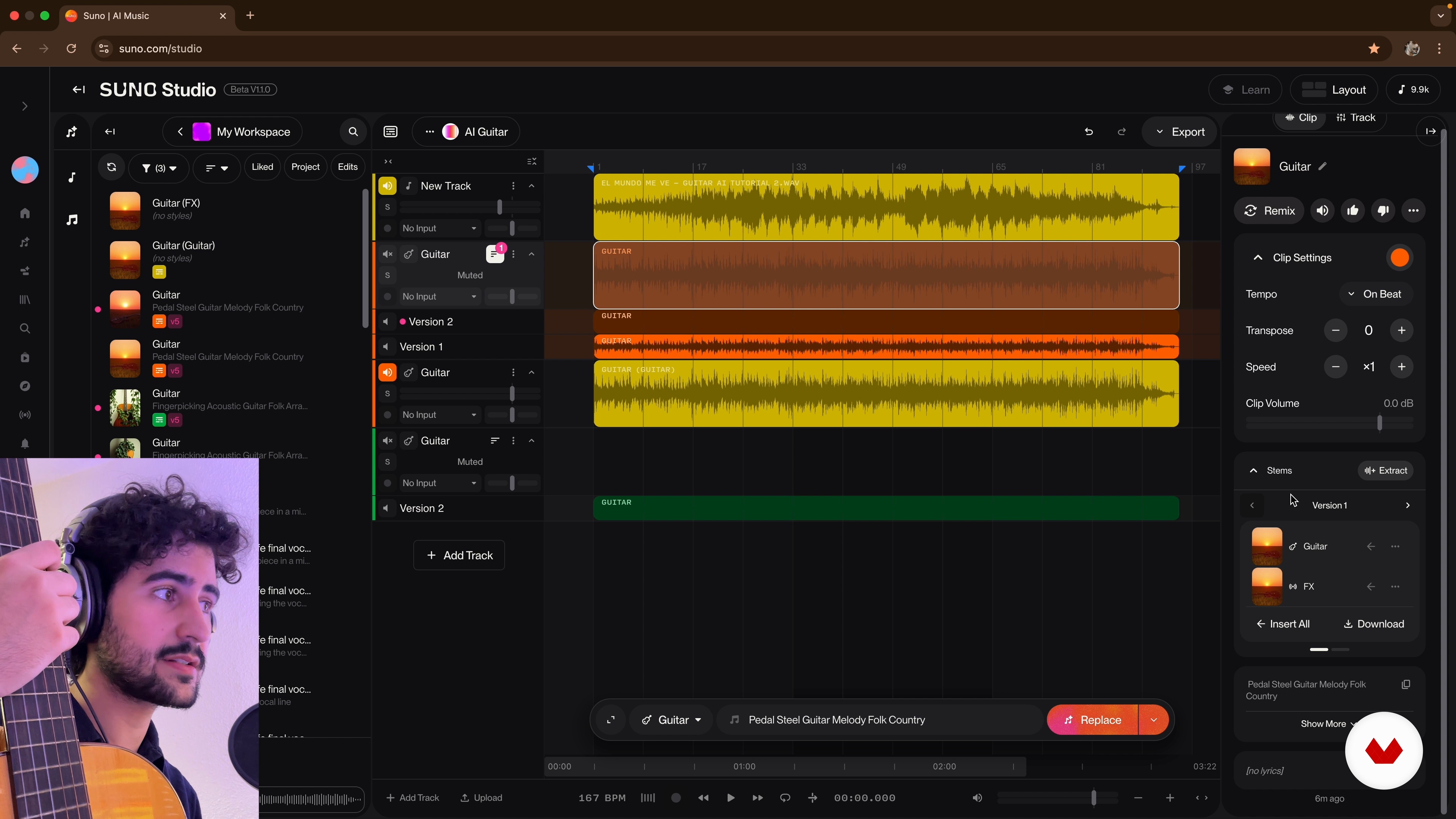Open the New Track No Input dropdown
The height and width of the screenshot is (819, 1456).
tap(439, 228)
